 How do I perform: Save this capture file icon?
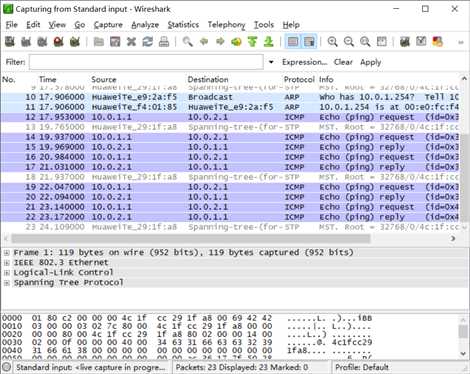[115, 42]
